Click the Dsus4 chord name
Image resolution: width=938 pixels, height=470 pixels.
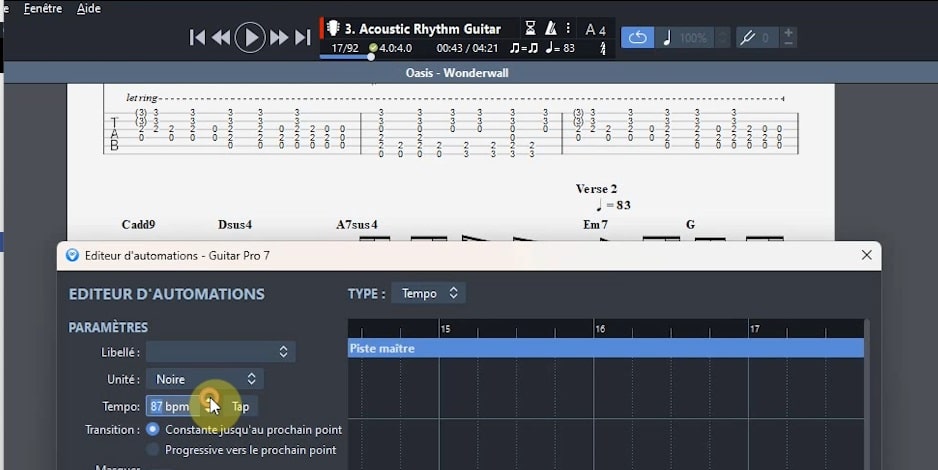click(234, 225)
